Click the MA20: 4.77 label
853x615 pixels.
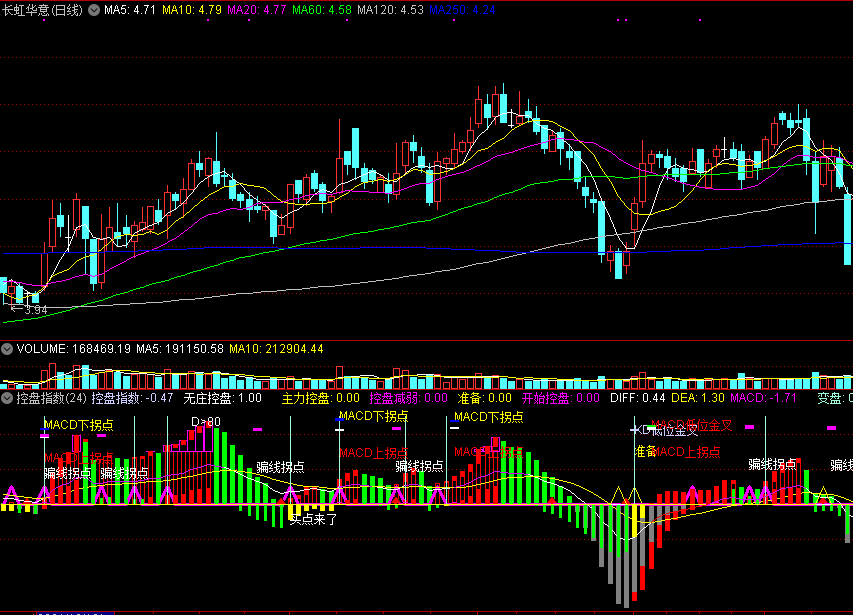tap(256, 10)
